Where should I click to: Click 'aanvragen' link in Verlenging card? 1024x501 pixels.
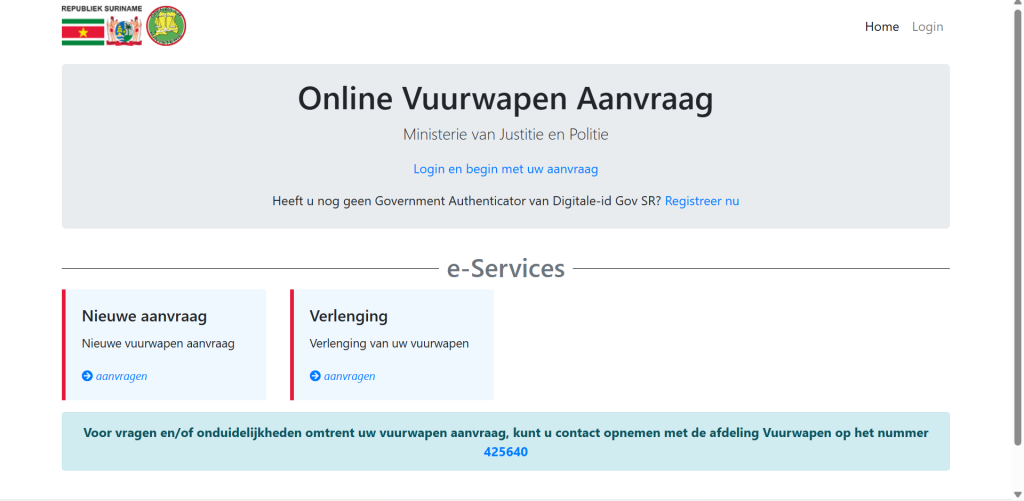349,376
